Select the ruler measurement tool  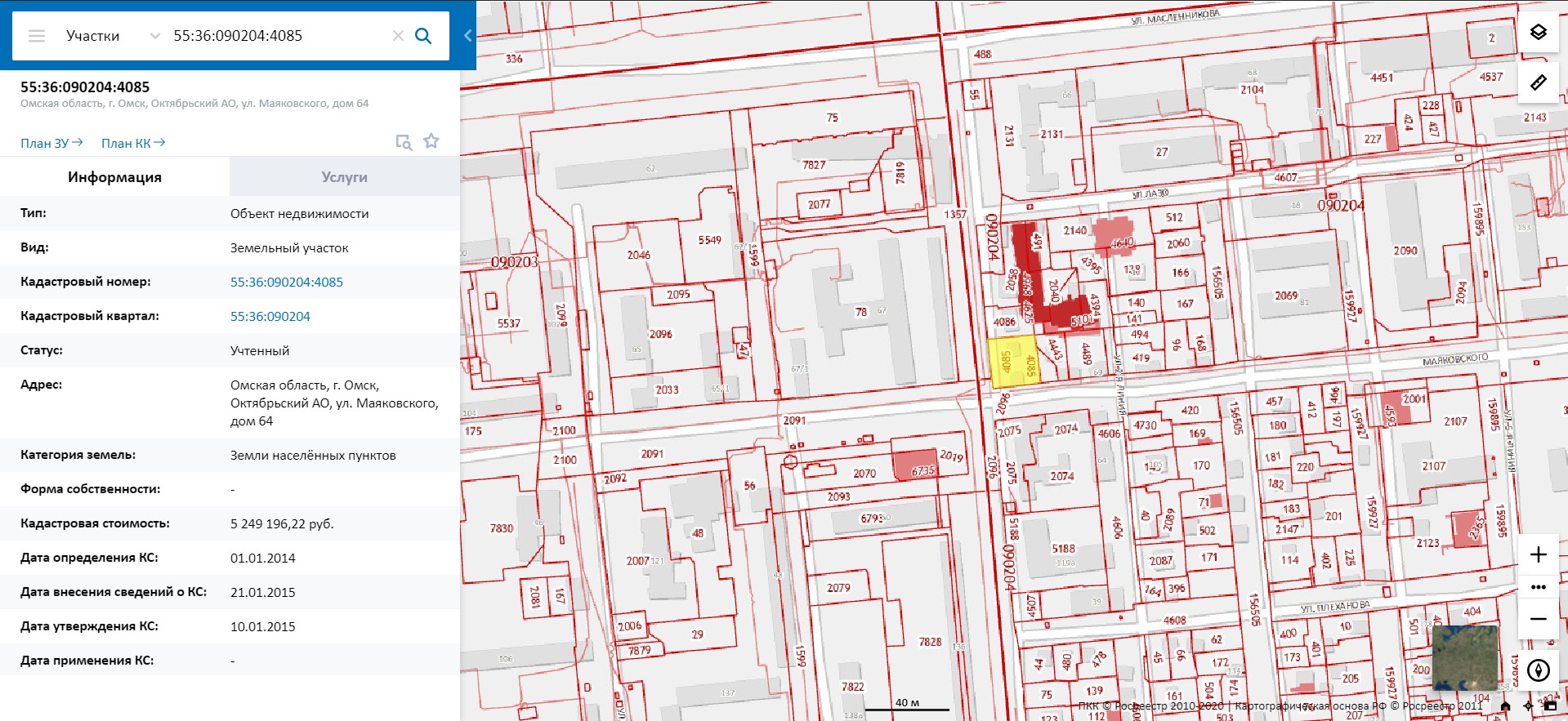[1538, 82]
